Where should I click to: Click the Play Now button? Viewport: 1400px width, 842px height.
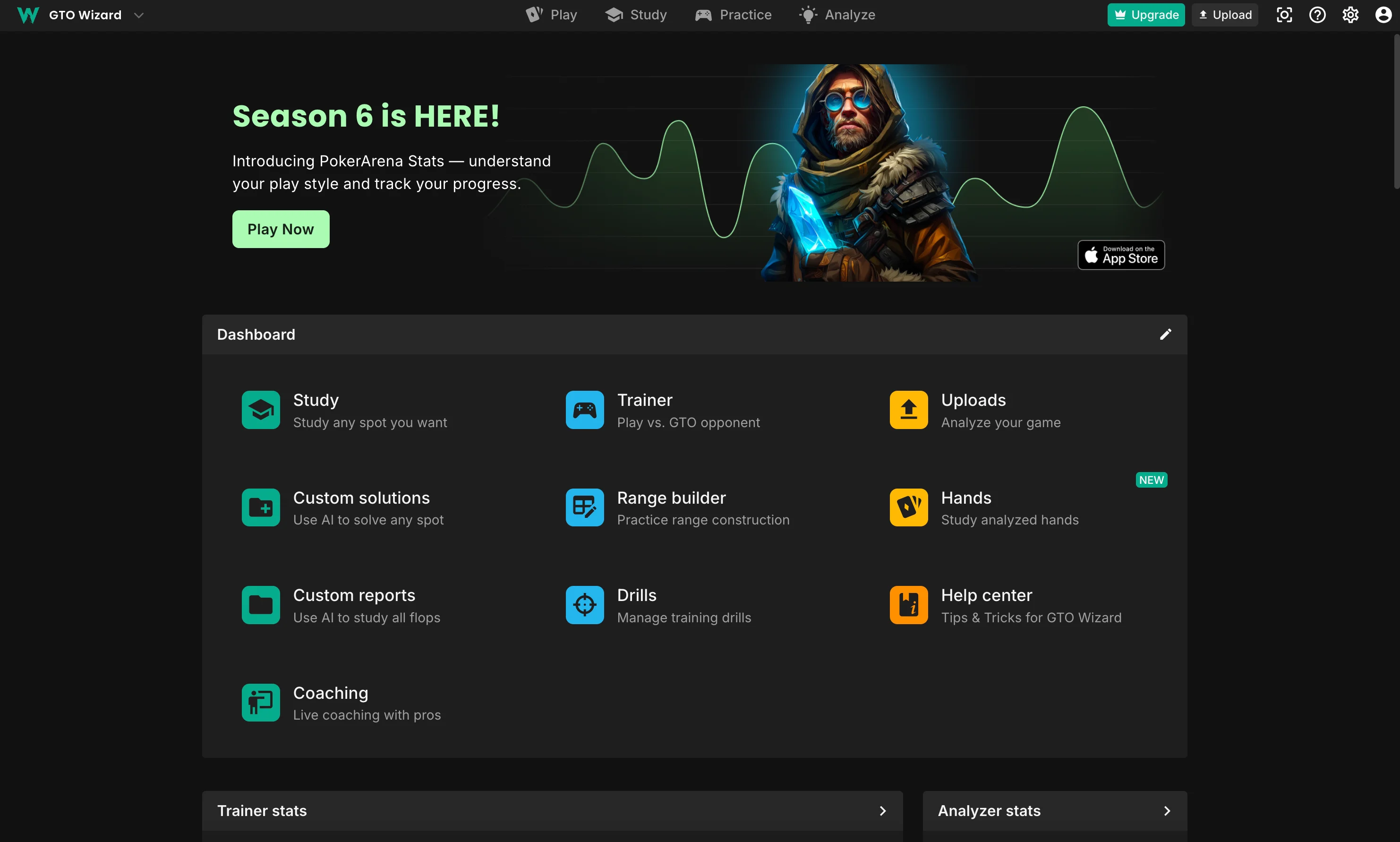[x=281, y=229]
